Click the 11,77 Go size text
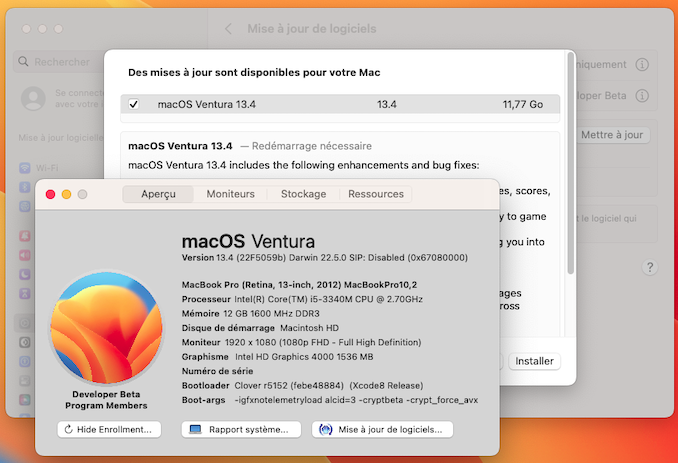Viewport: 678px width, 463px height. click(x=523, y=104)
